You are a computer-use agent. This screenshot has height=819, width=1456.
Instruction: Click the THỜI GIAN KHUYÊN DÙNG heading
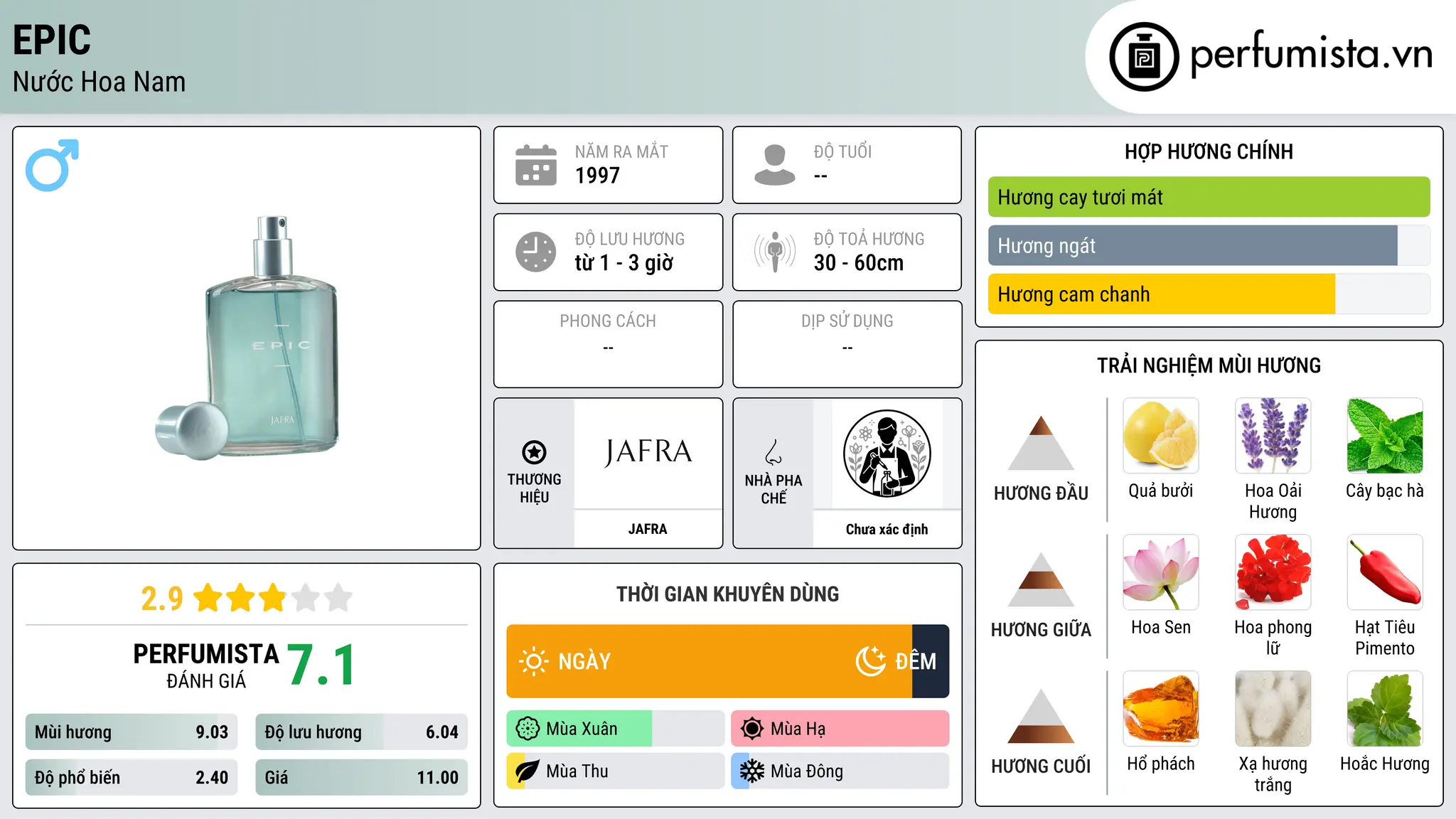point(728,594)
